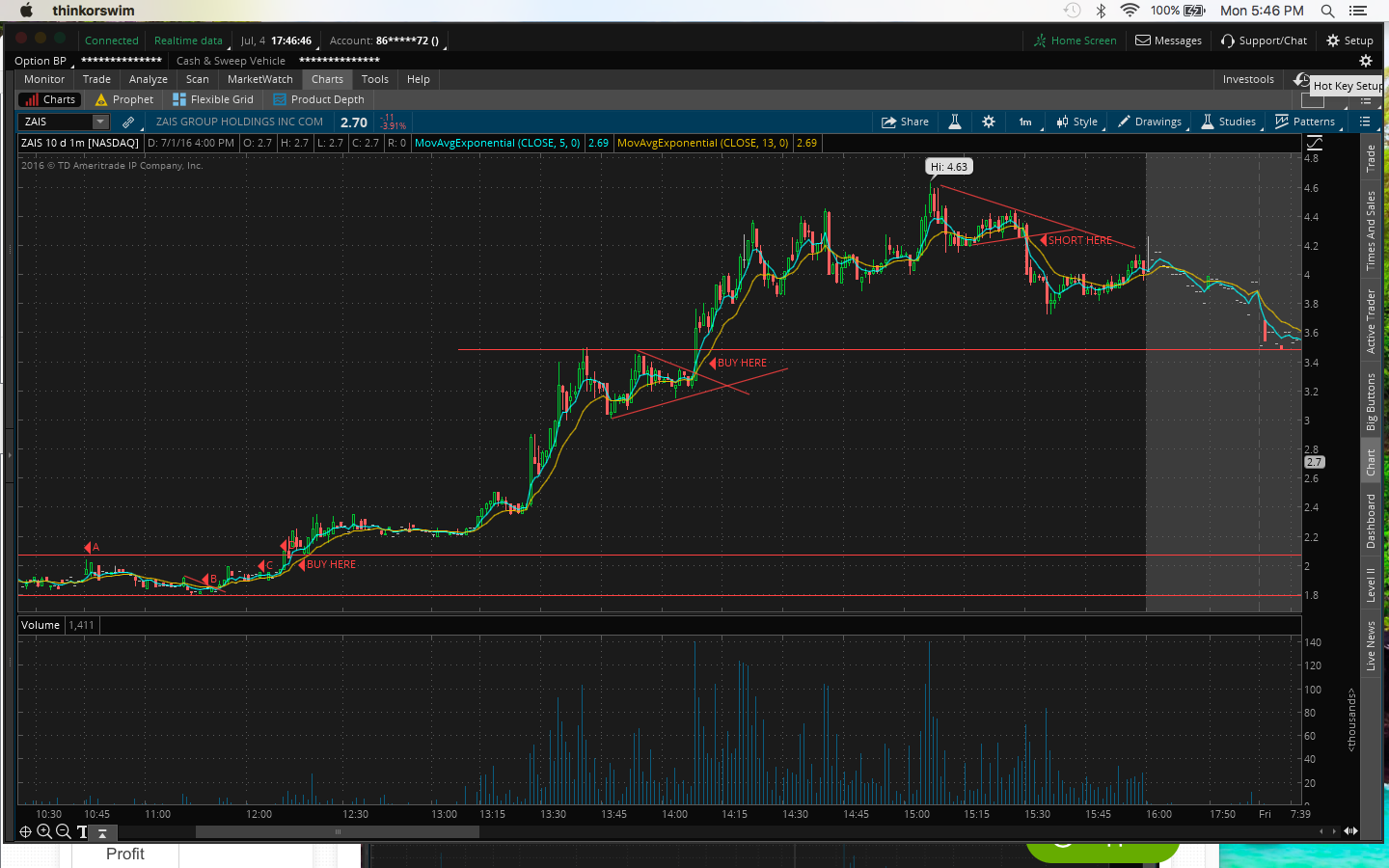This screenshot has height=868, width=1389.
Task: Click the Hi: 4.63 price bubble
Action: click(949, 167)
